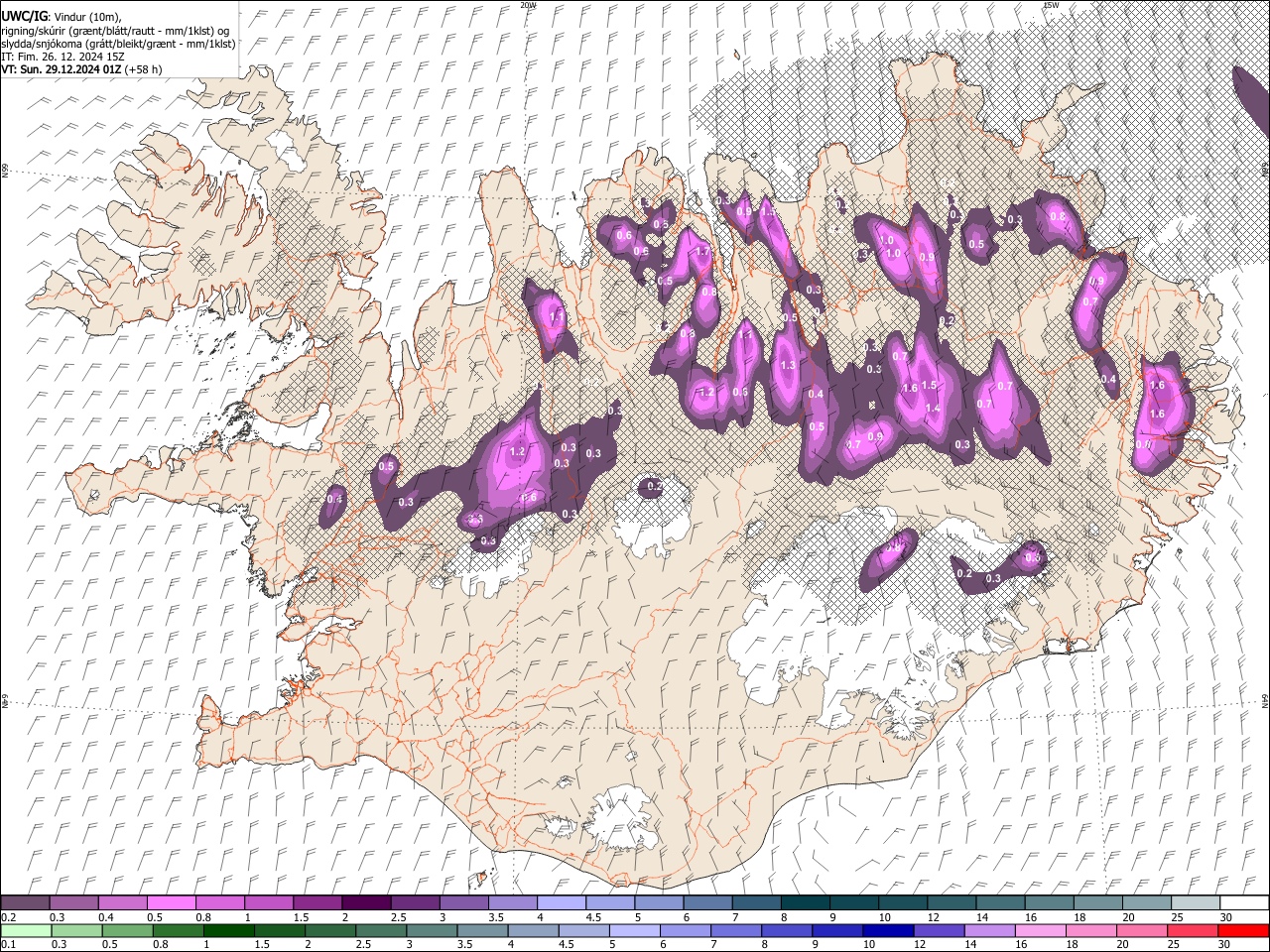The image size is (1270, 952).
Task: Click the white snow swatch after 30
Action: [1244, 903]
